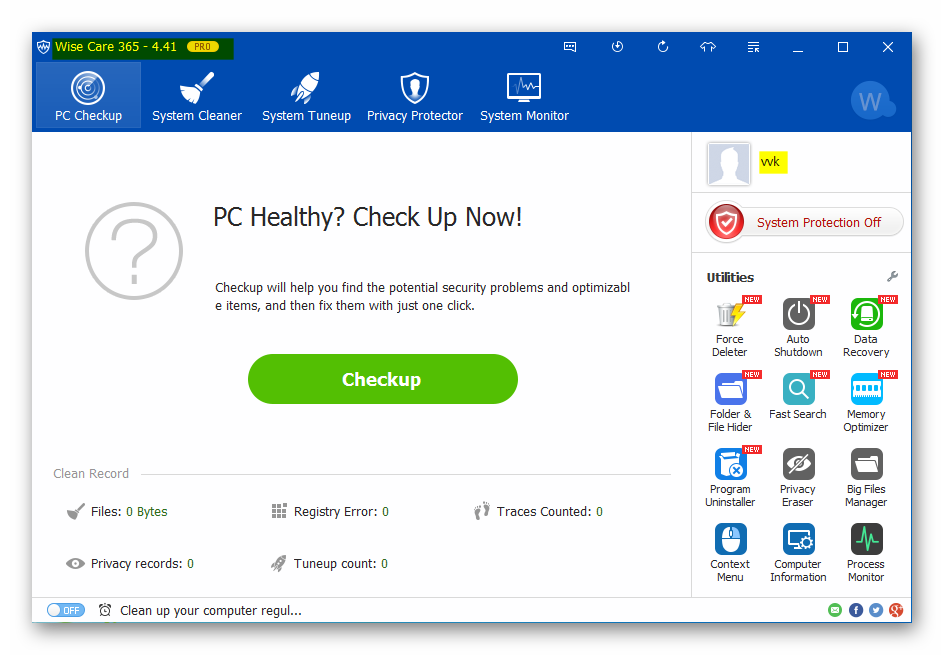Viewport: 944px width, 655px height.
Task: Open the System Tuneup tab
Action: point(306,96)
